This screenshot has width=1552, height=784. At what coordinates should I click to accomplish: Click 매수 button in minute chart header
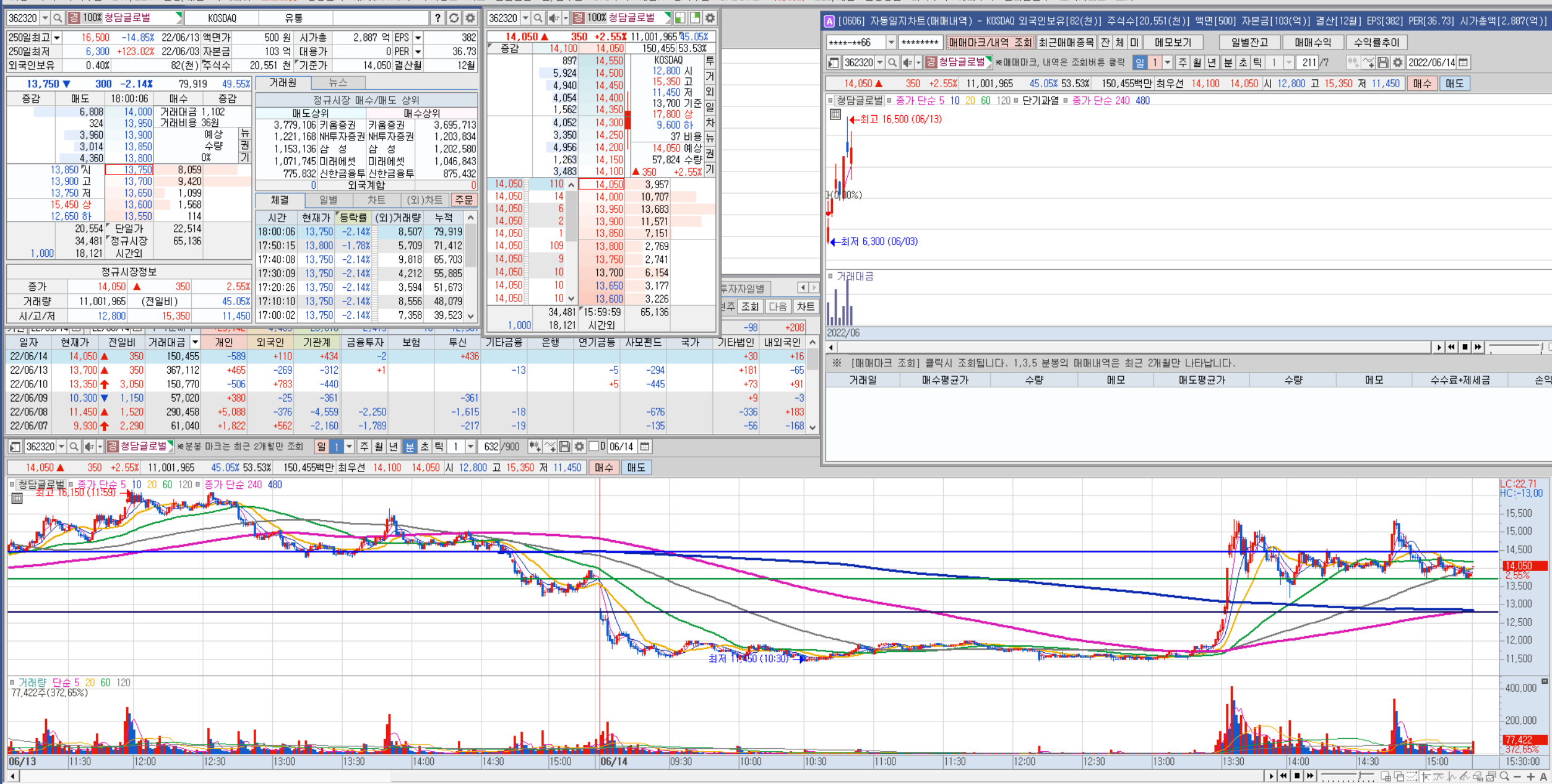click(603, 468)
